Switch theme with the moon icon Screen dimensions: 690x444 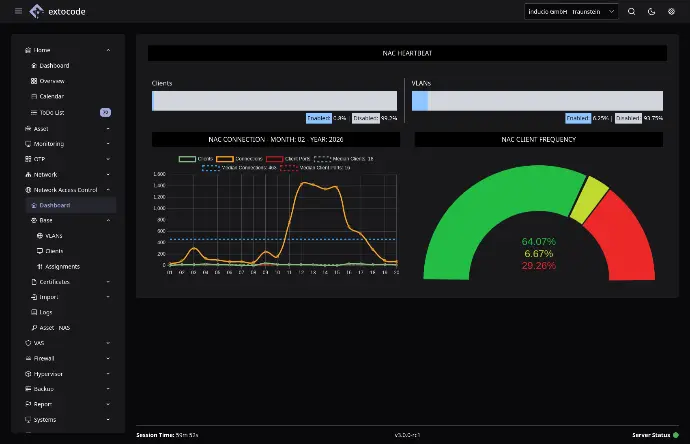pos(651,11)
